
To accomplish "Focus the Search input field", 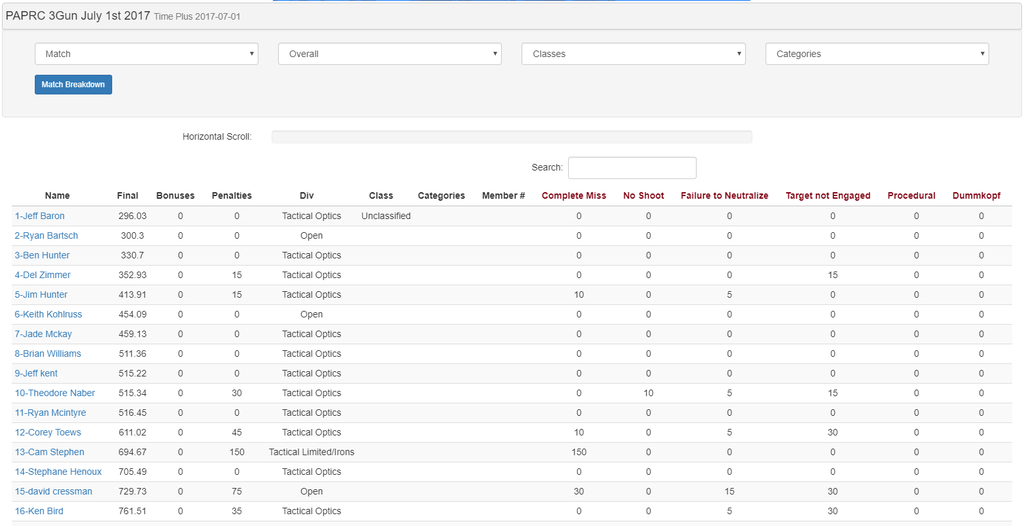I will [x=632, y=167].
